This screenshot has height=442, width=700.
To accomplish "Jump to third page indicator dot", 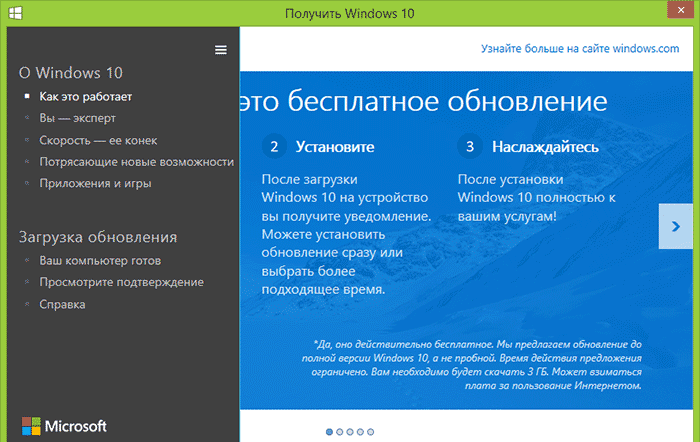I will coord(350,432).
